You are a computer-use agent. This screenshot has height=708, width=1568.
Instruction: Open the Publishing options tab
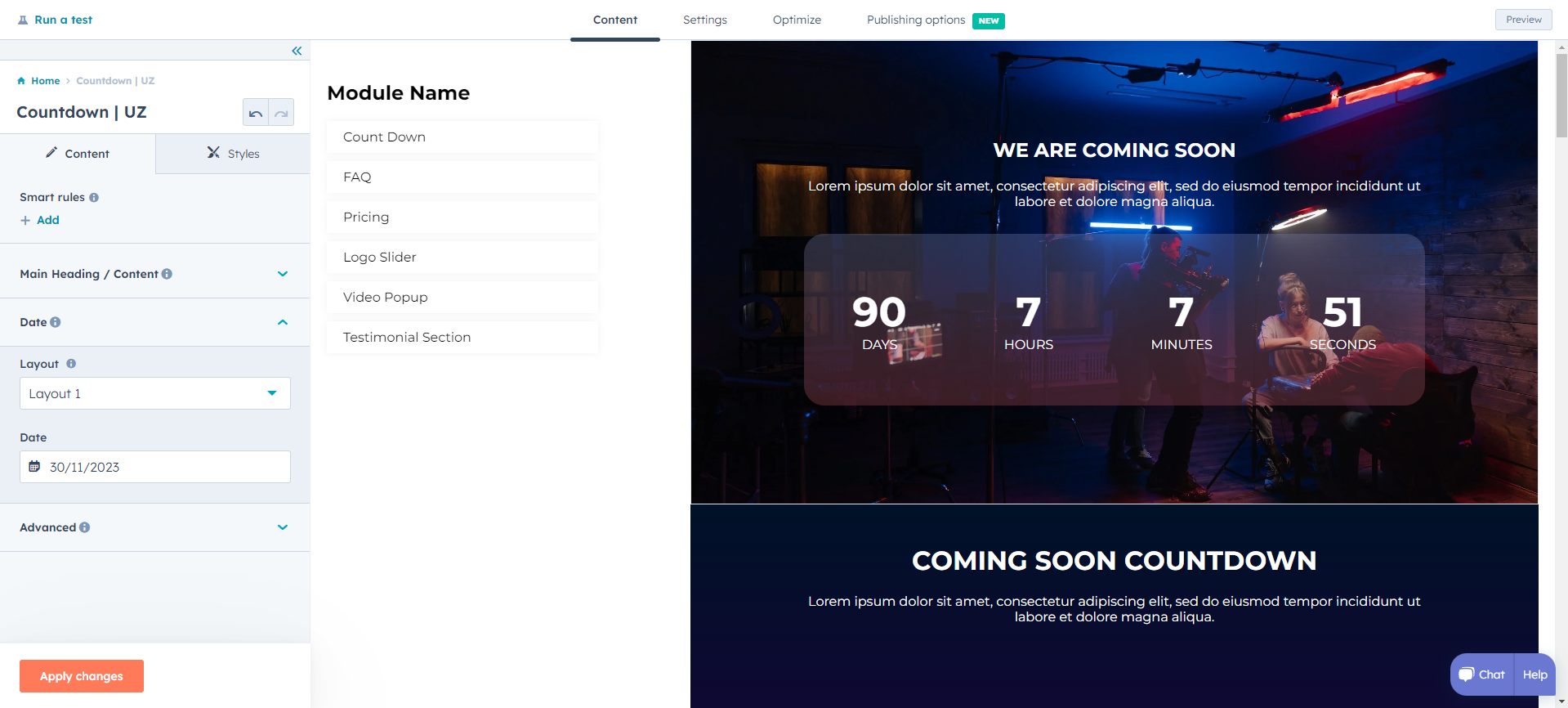pos(916,20)
